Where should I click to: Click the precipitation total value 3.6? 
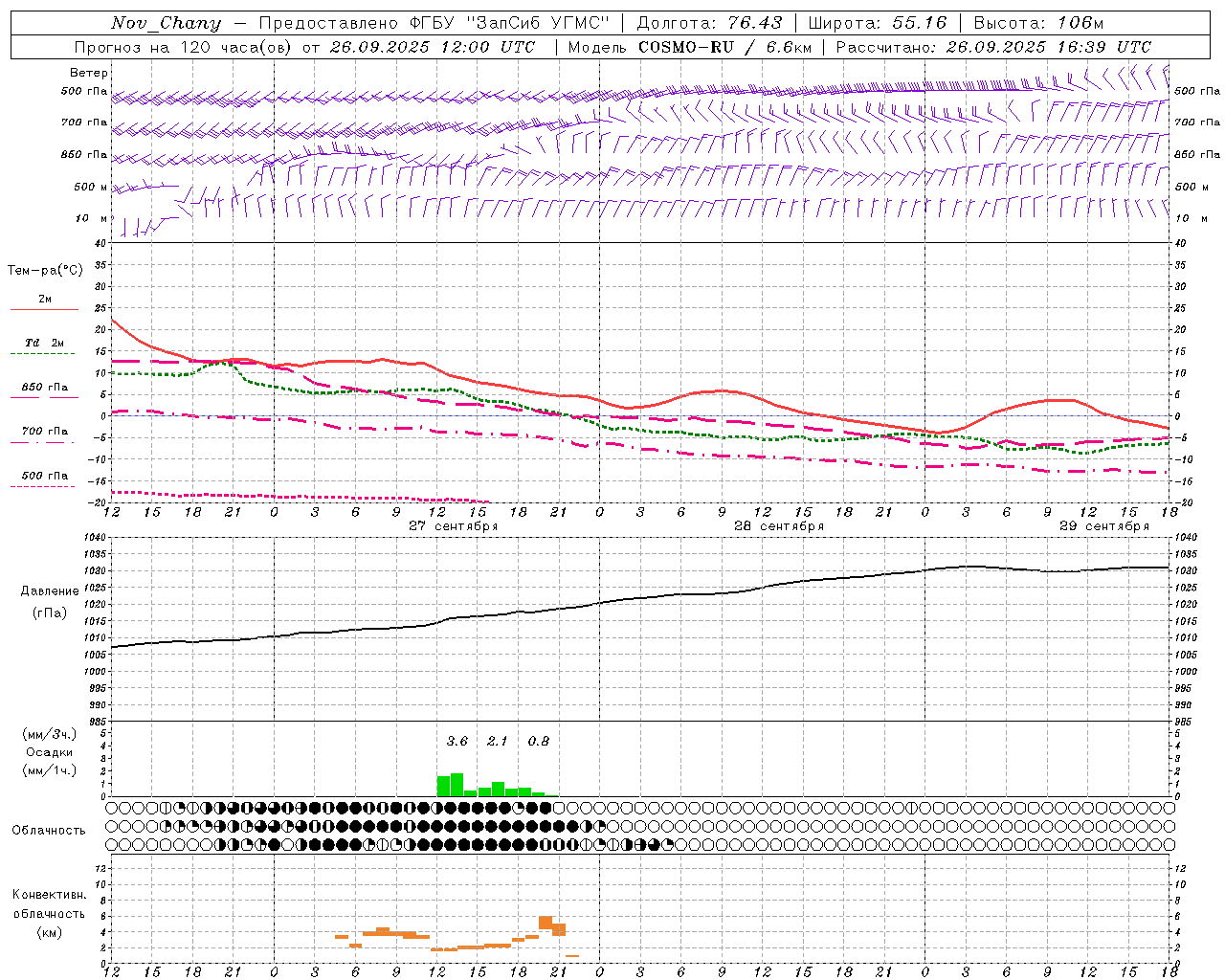click(457, 742)
